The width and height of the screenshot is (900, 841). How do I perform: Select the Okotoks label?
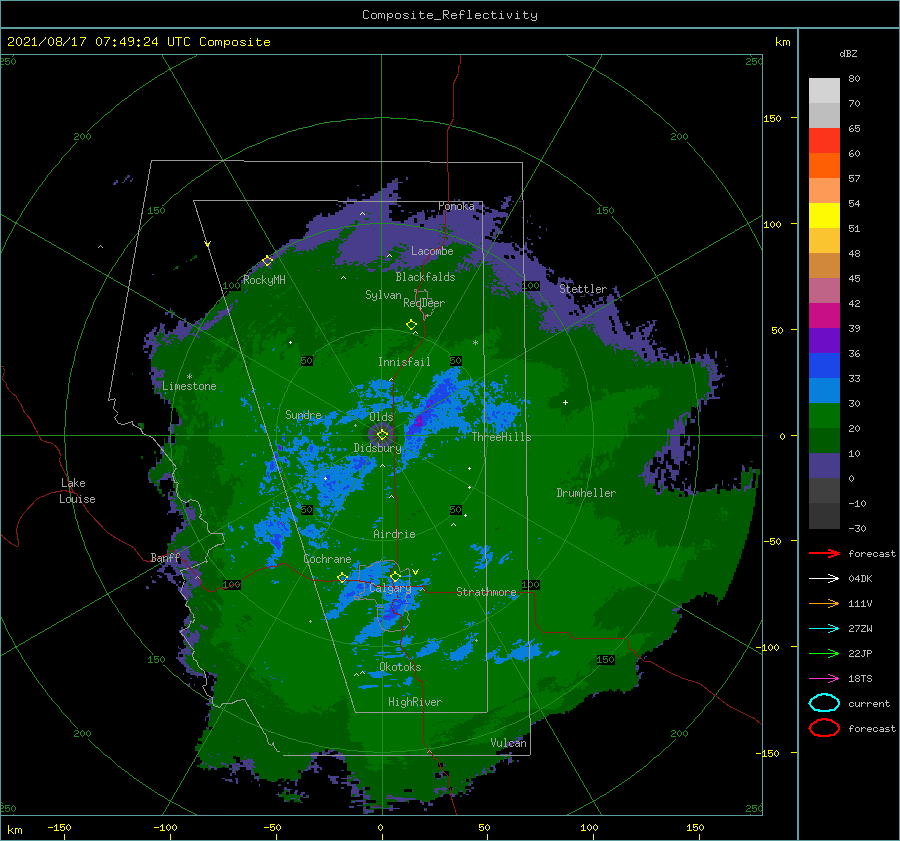[x=400, y=667]
